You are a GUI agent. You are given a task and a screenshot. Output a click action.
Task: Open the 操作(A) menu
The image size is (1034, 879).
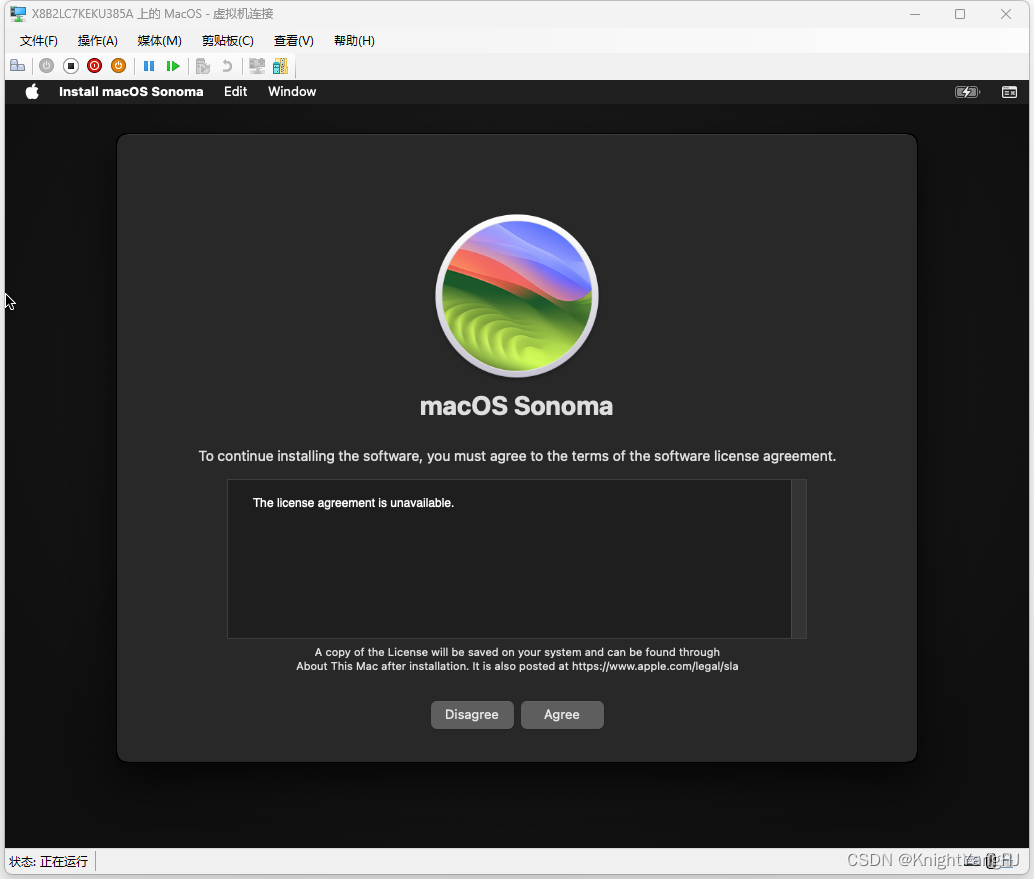tap(98, 41)
